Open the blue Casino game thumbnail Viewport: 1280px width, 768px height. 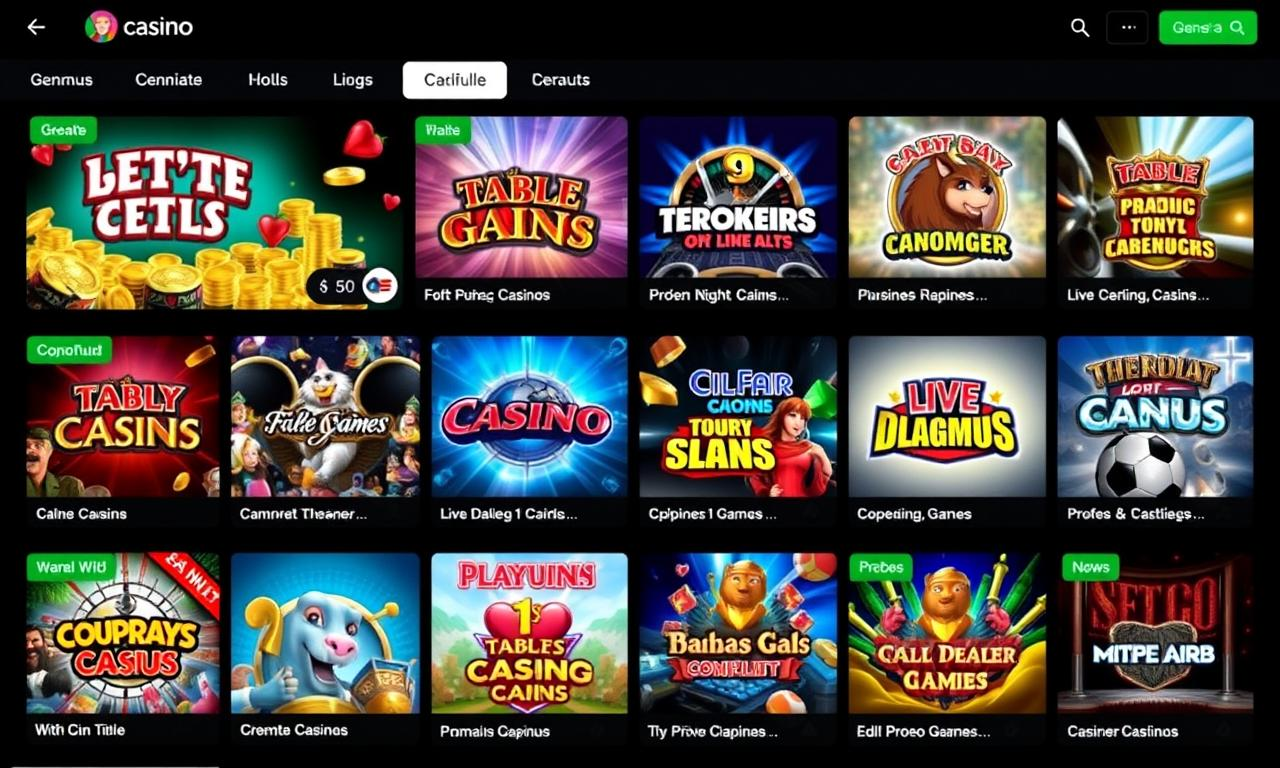click(529, 416)
